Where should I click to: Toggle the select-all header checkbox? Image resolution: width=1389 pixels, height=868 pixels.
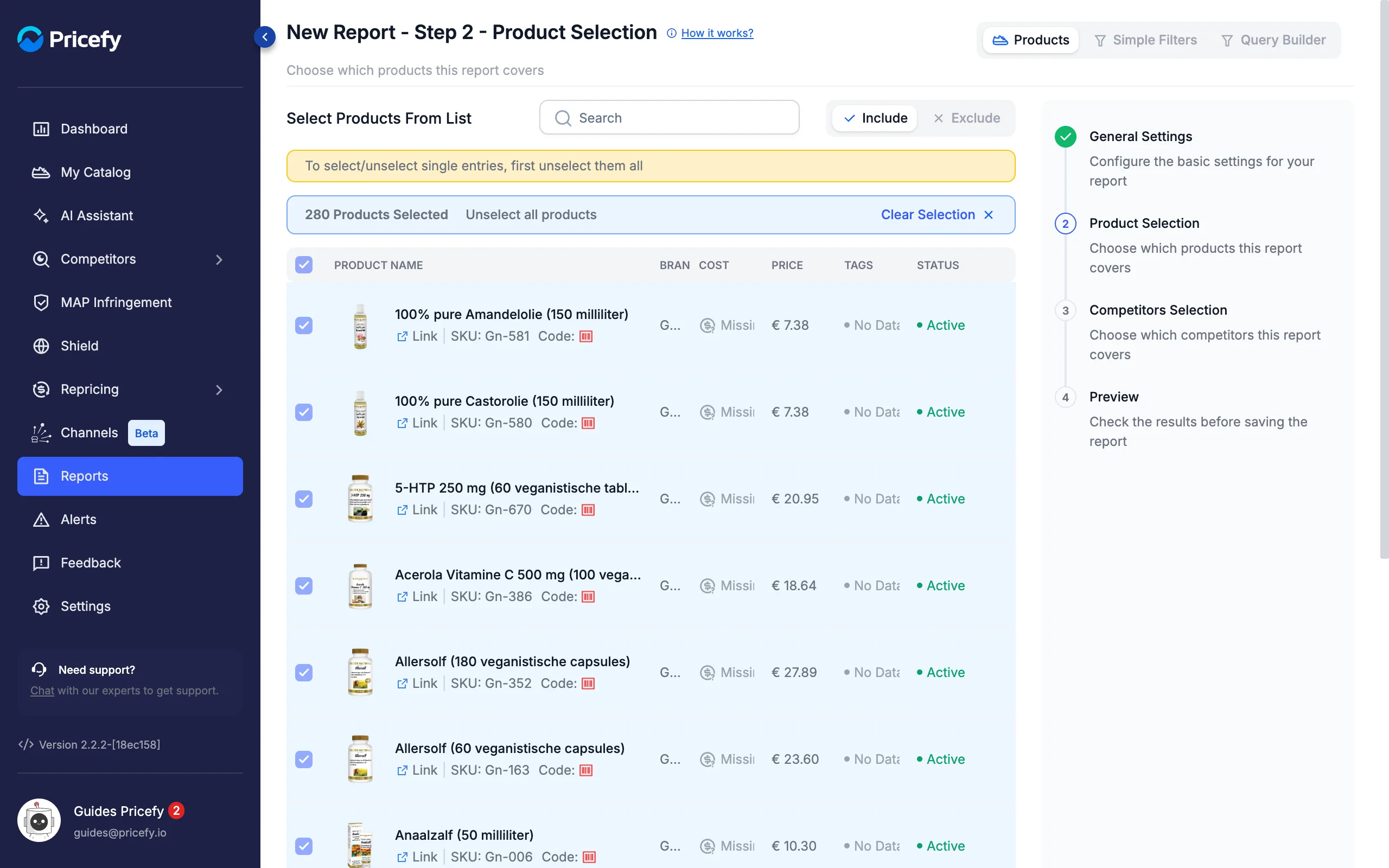tap(304, 265)
